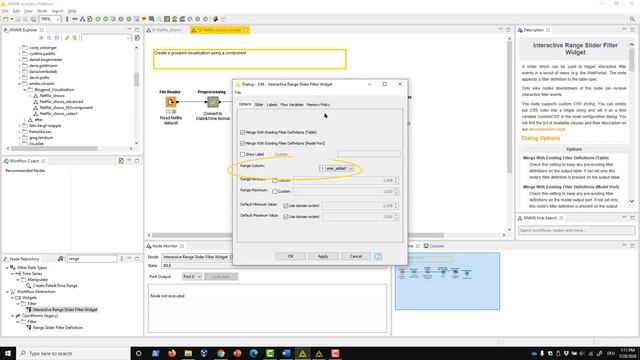This screenshot has height=360, width=640.
Task: Toggle Merge With Existing Filter Definitions (Model Port)
Action: point(242,143)
